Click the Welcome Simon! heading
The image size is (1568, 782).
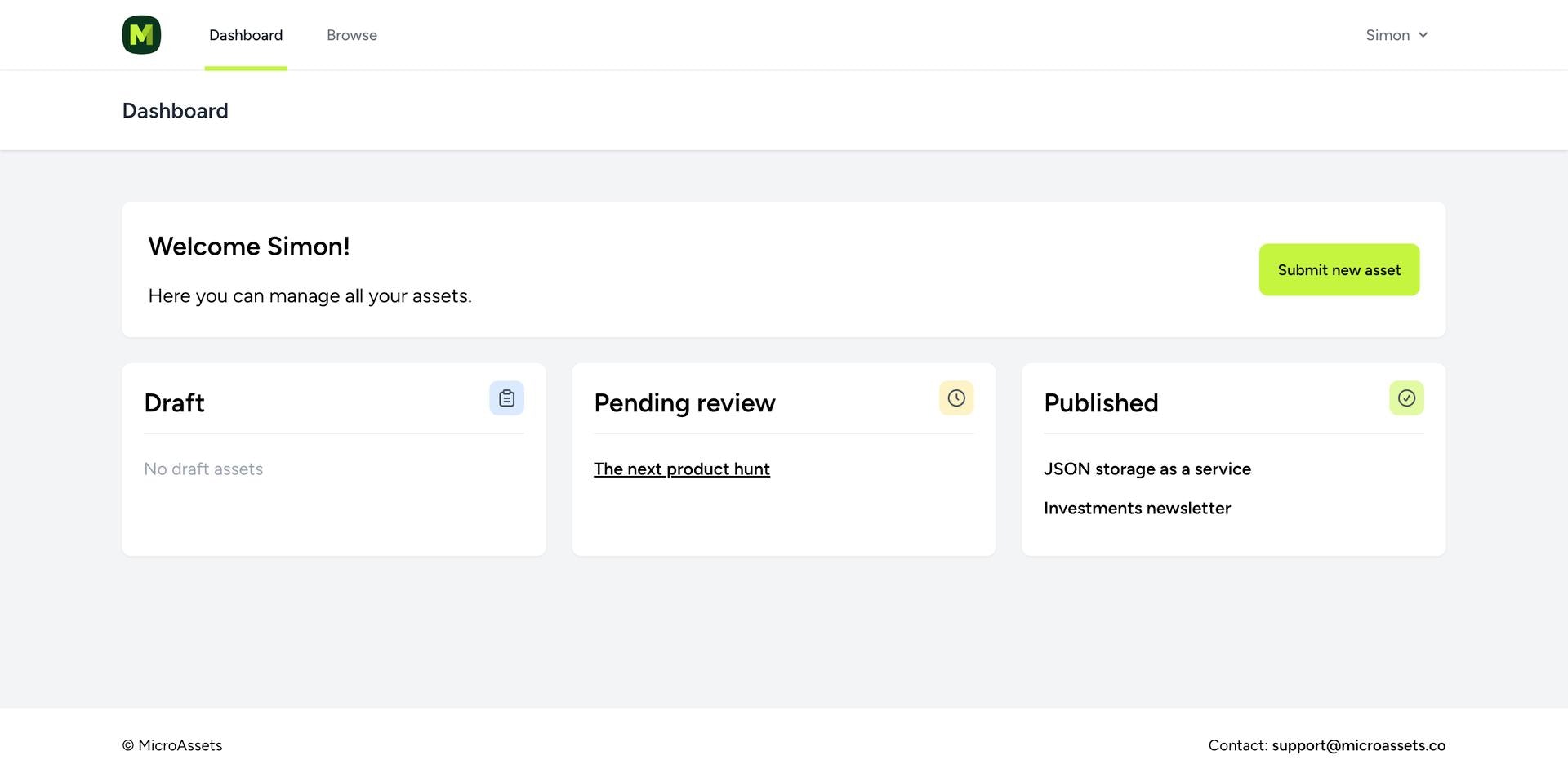coord(249,247)
